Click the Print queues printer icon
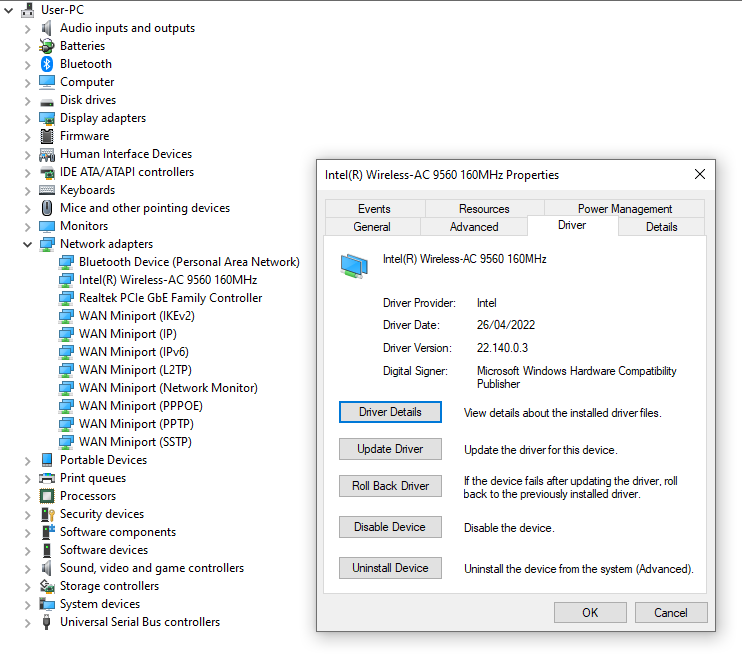742x654 pixels. (x=46, y=478)
